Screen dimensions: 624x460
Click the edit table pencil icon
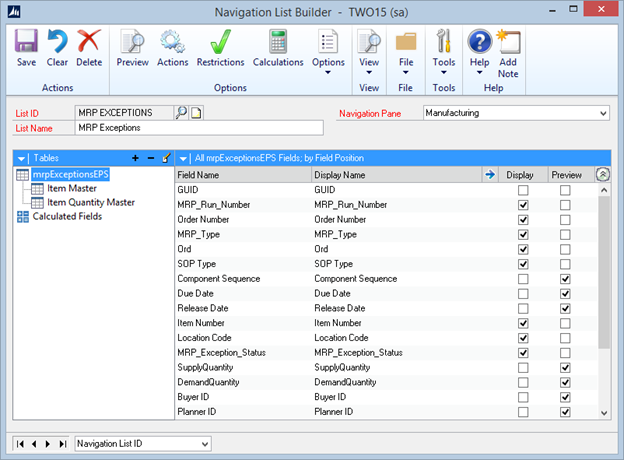coord(166,158)
